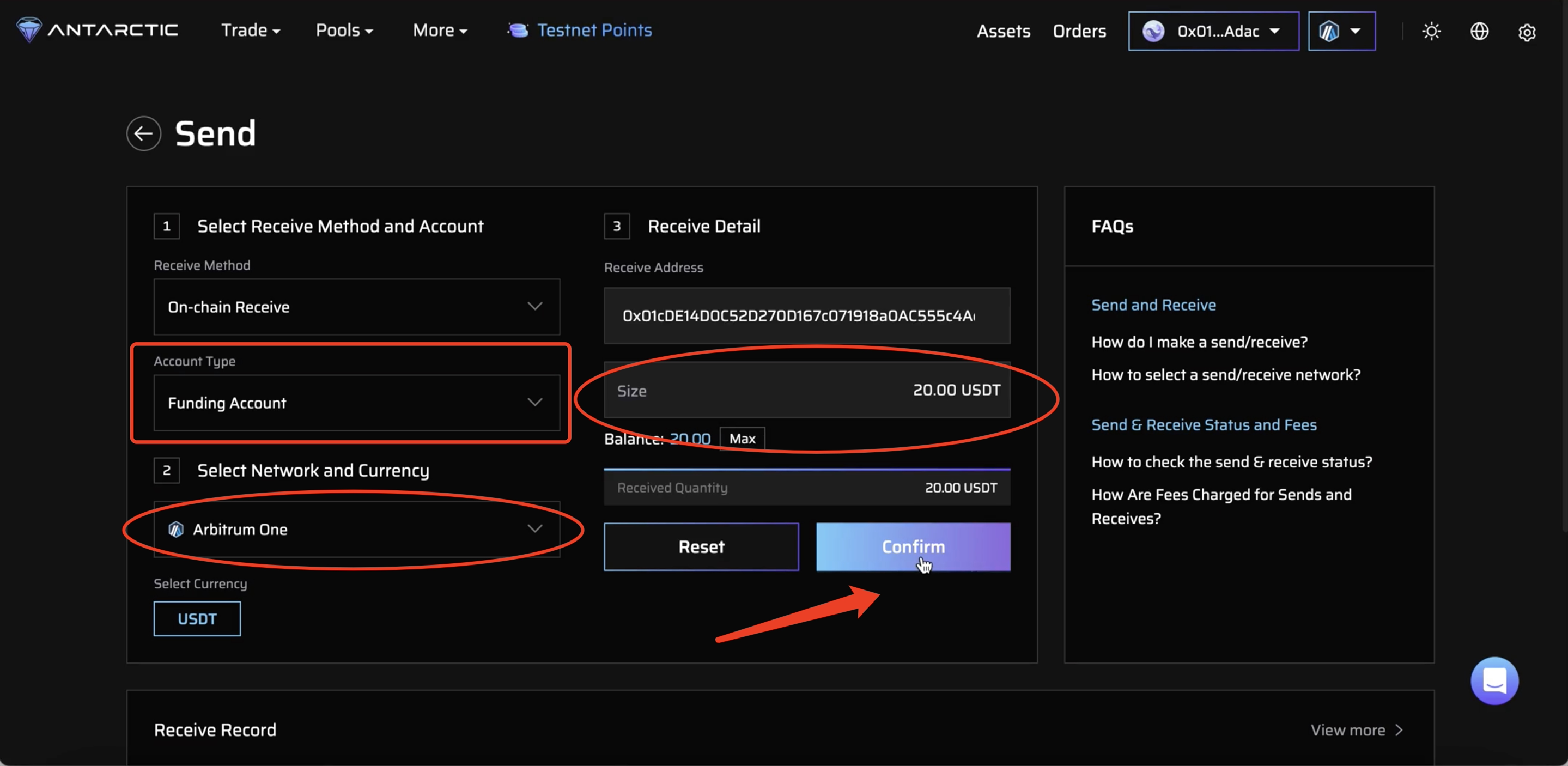Viewport: 1568px width, 766px height.
Task: Click 'Send and Receive' FAQ heading
Action: coord(1153,305)
